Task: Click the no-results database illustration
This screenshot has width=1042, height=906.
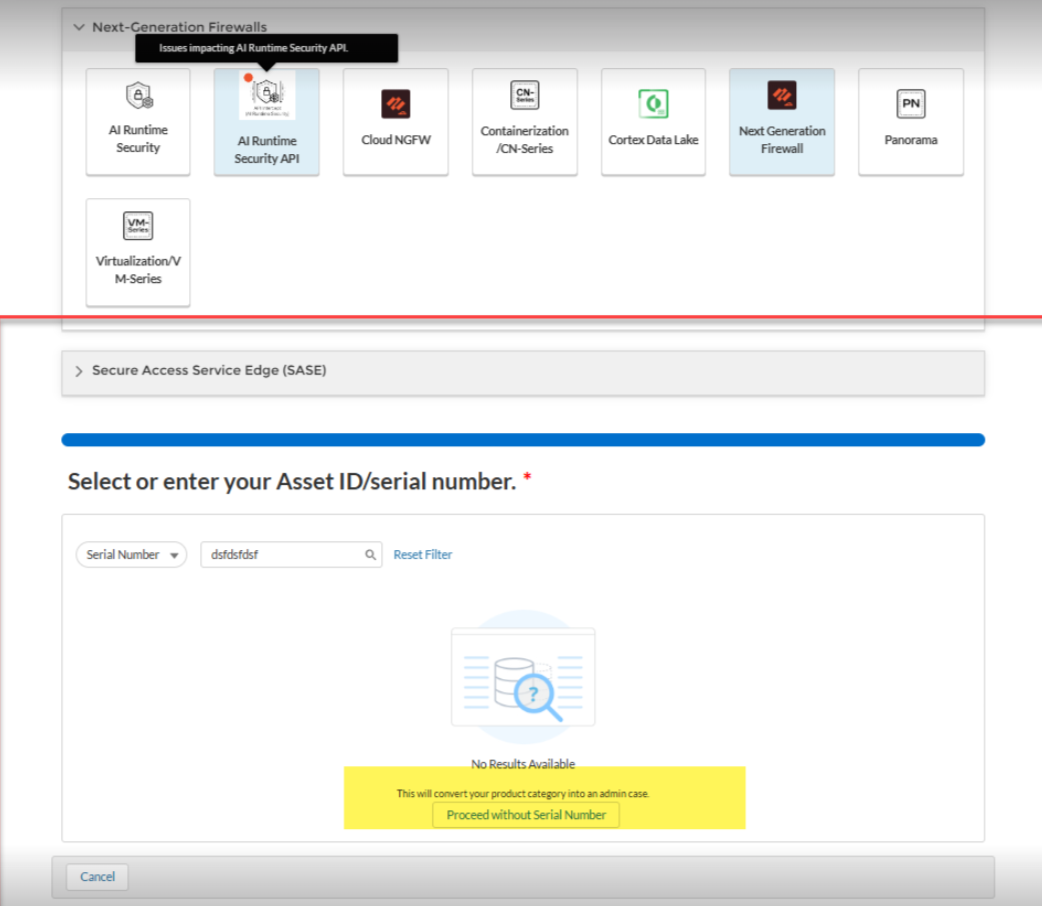Action: point(523,677)
